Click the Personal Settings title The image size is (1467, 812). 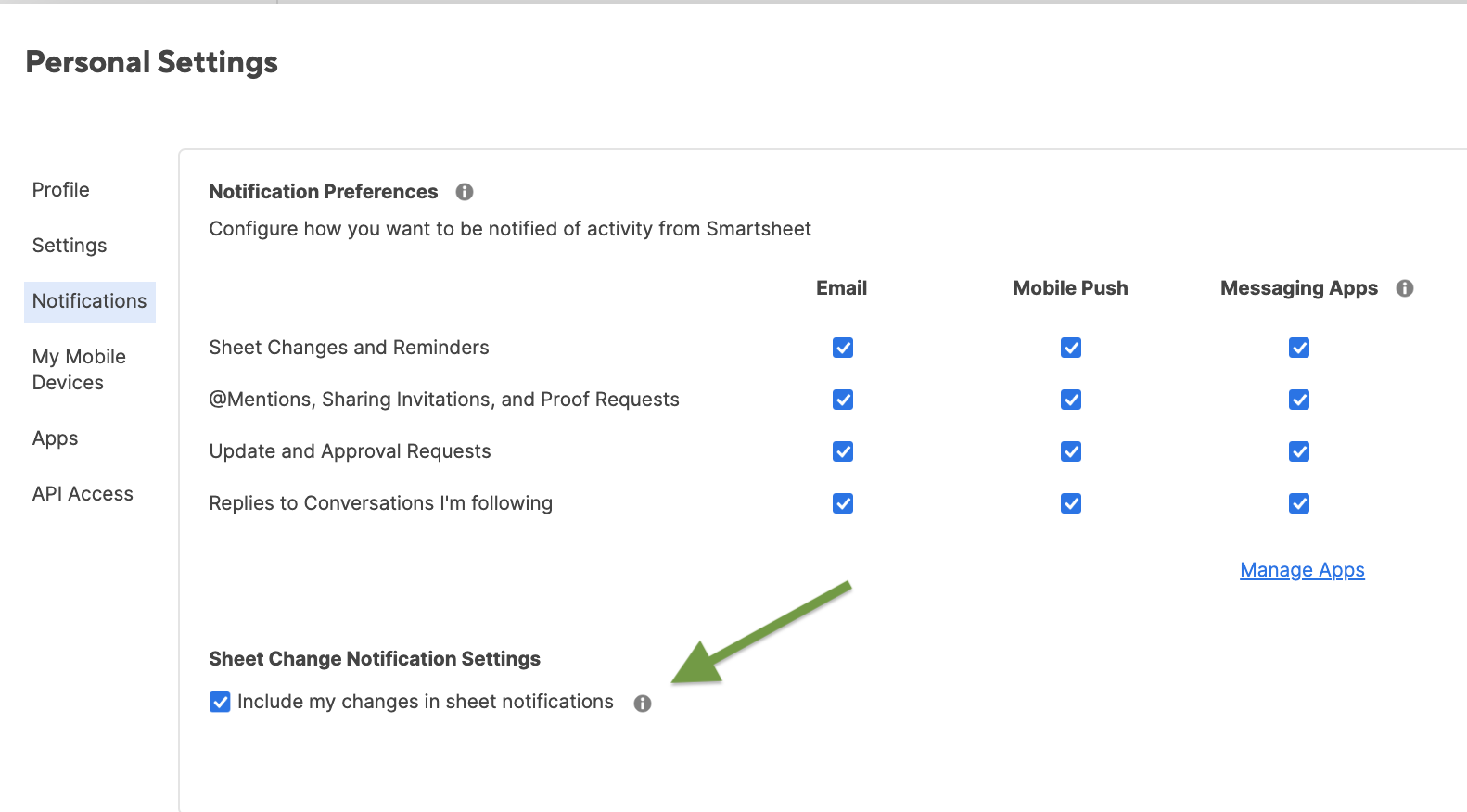(x=152, y=62)
